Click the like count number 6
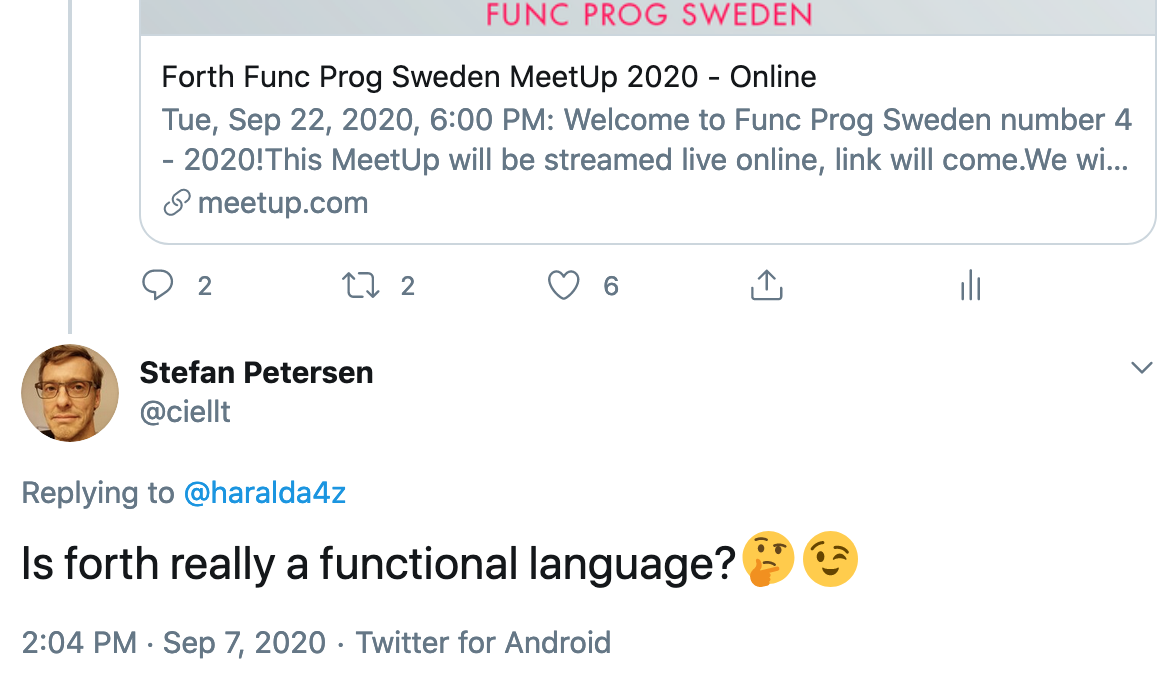 click(x=611, y=286)
